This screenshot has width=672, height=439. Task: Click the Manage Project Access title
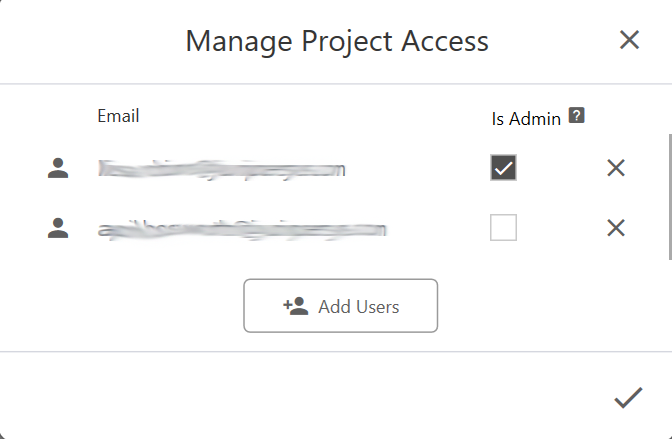pos(337,41)
